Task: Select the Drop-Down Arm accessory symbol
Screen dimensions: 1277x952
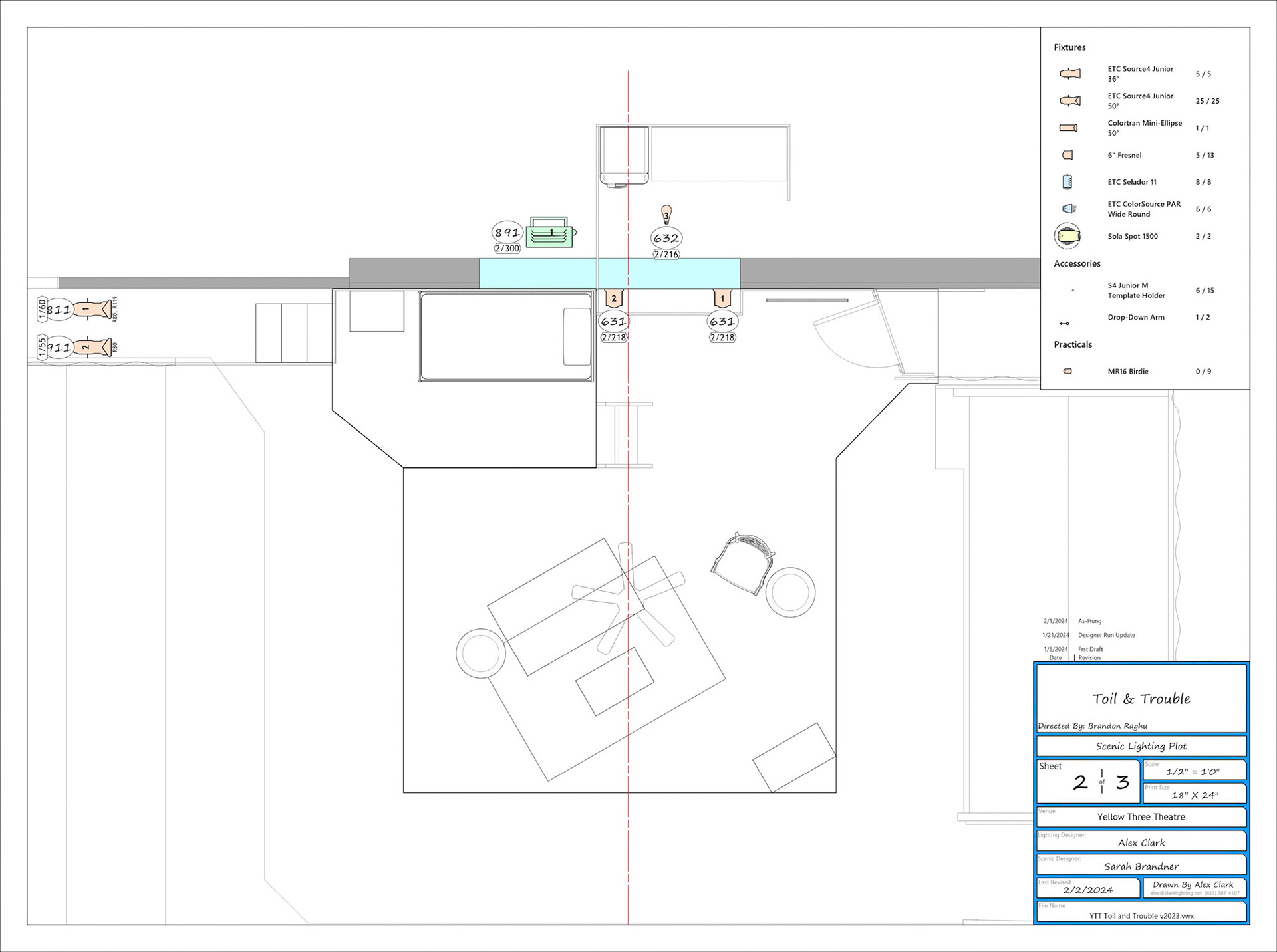Action: click(1064, 324)
